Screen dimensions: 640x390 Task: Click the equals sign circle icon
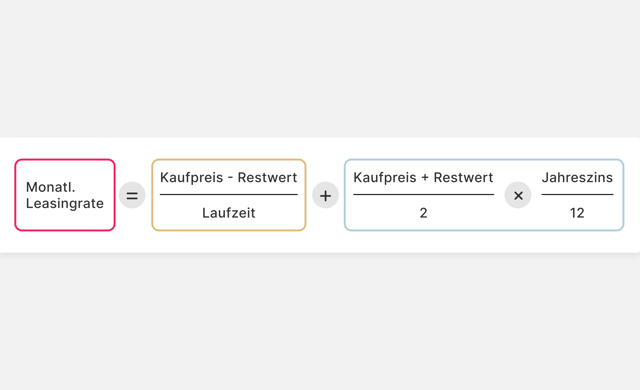pos(132,195)
